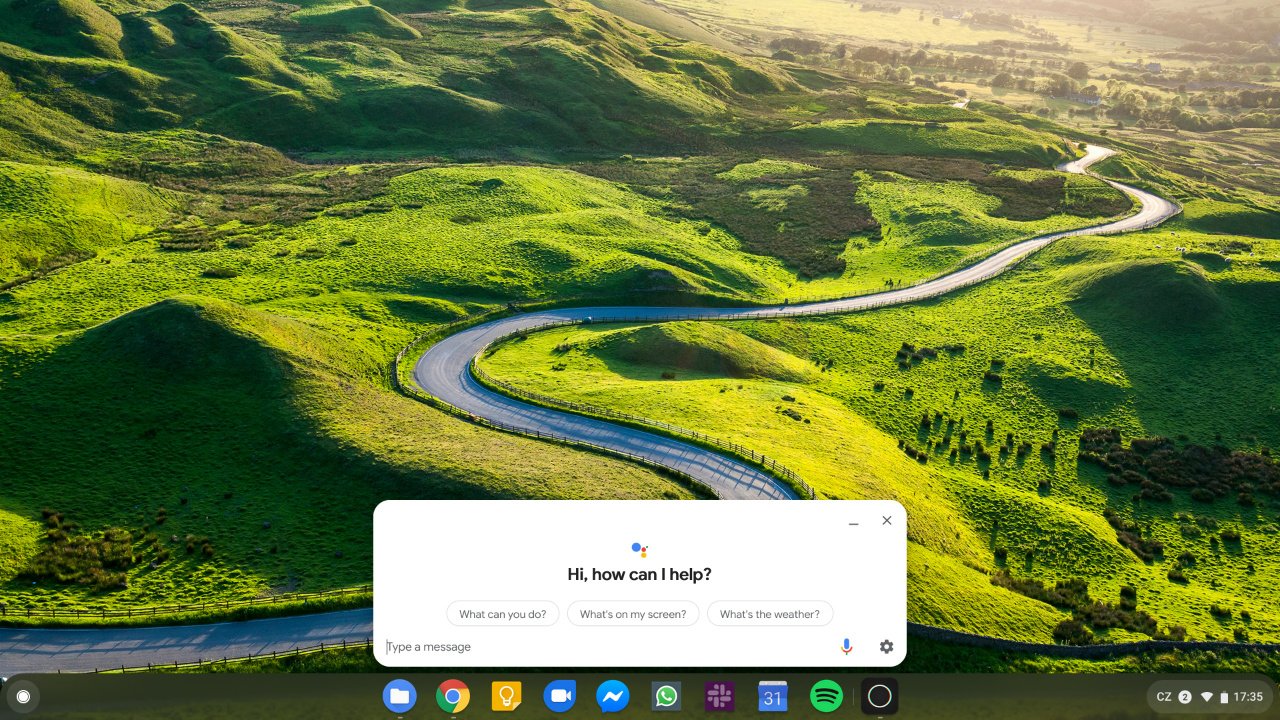This screenshot has width=1280, height=720.
Task: Click the Wi-Fi status icon
Action: (x=1207, y=697)
